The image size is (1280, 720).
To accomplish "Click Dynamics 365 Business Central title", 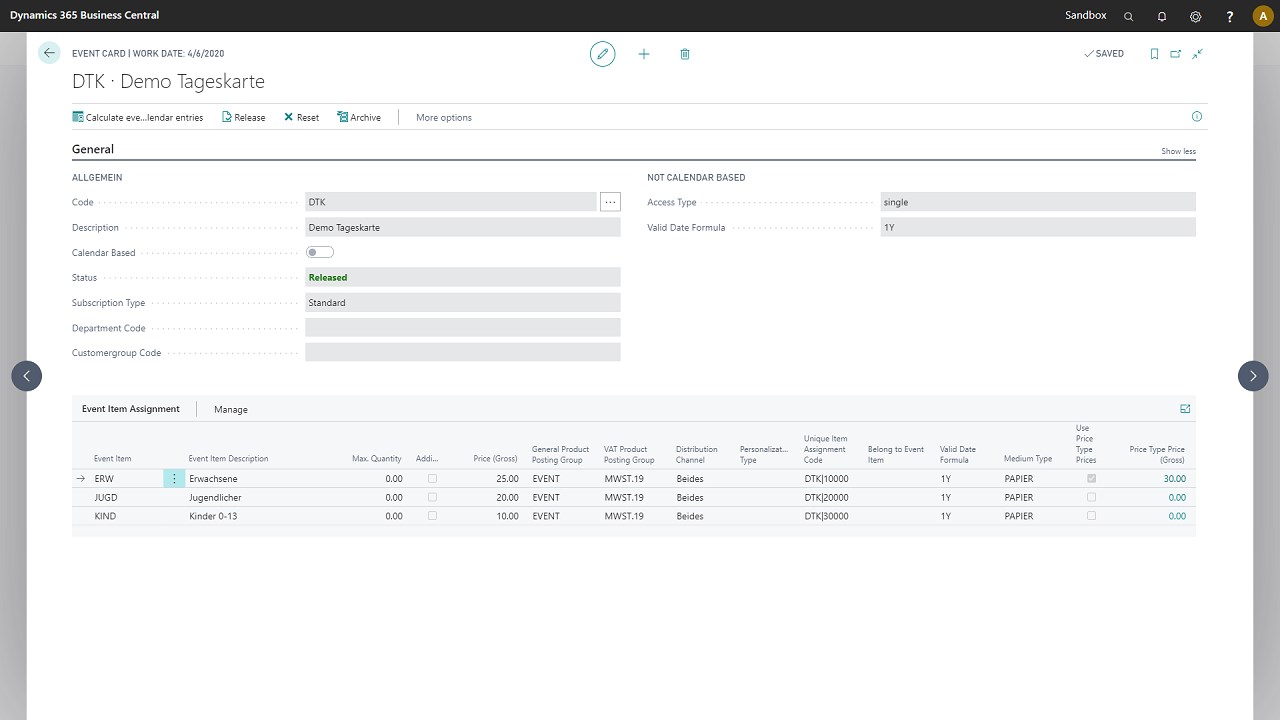I will pos(84,15).
